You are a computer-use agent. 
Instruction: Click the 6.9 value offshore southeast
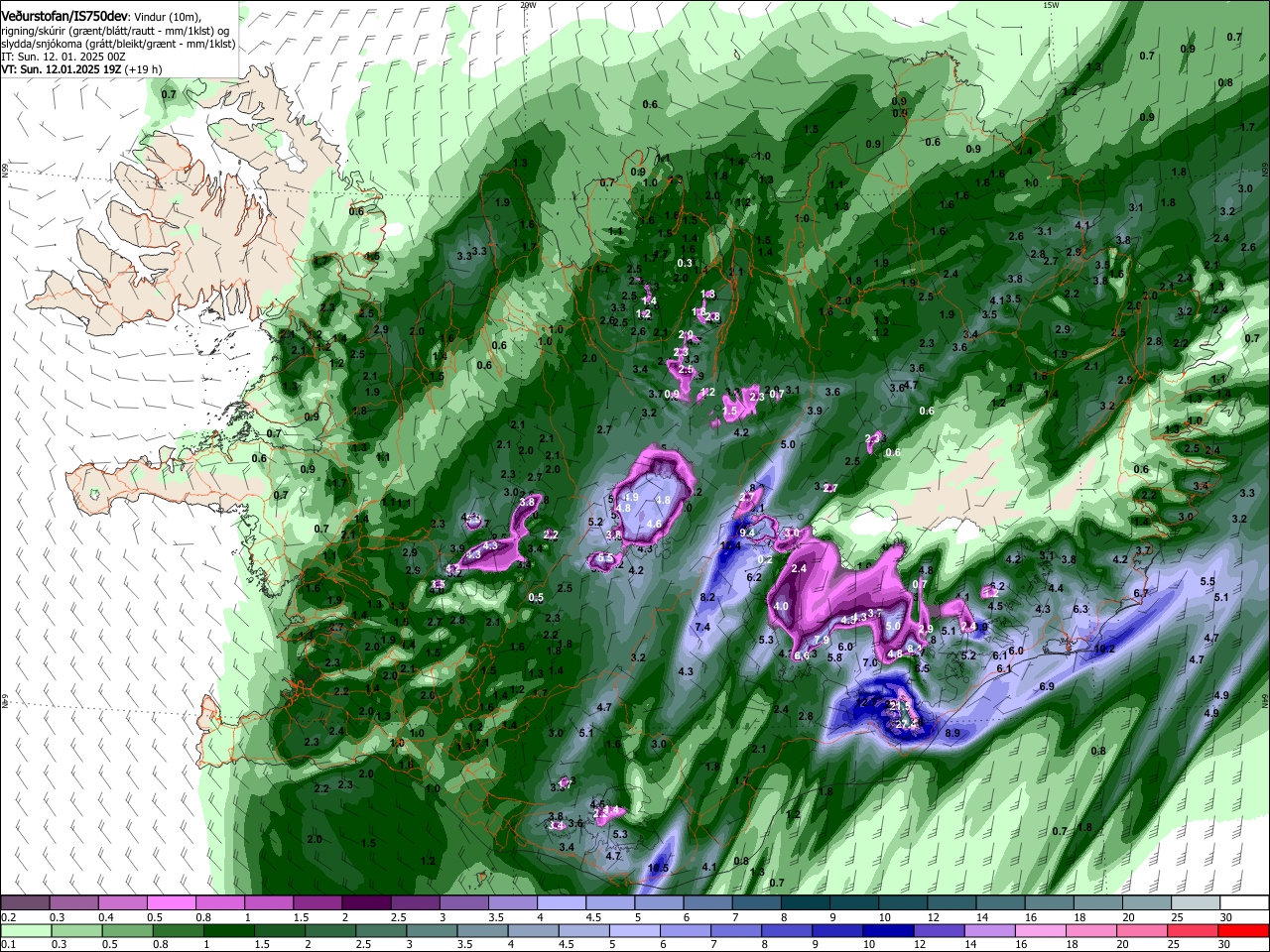tap(1047, 686)
